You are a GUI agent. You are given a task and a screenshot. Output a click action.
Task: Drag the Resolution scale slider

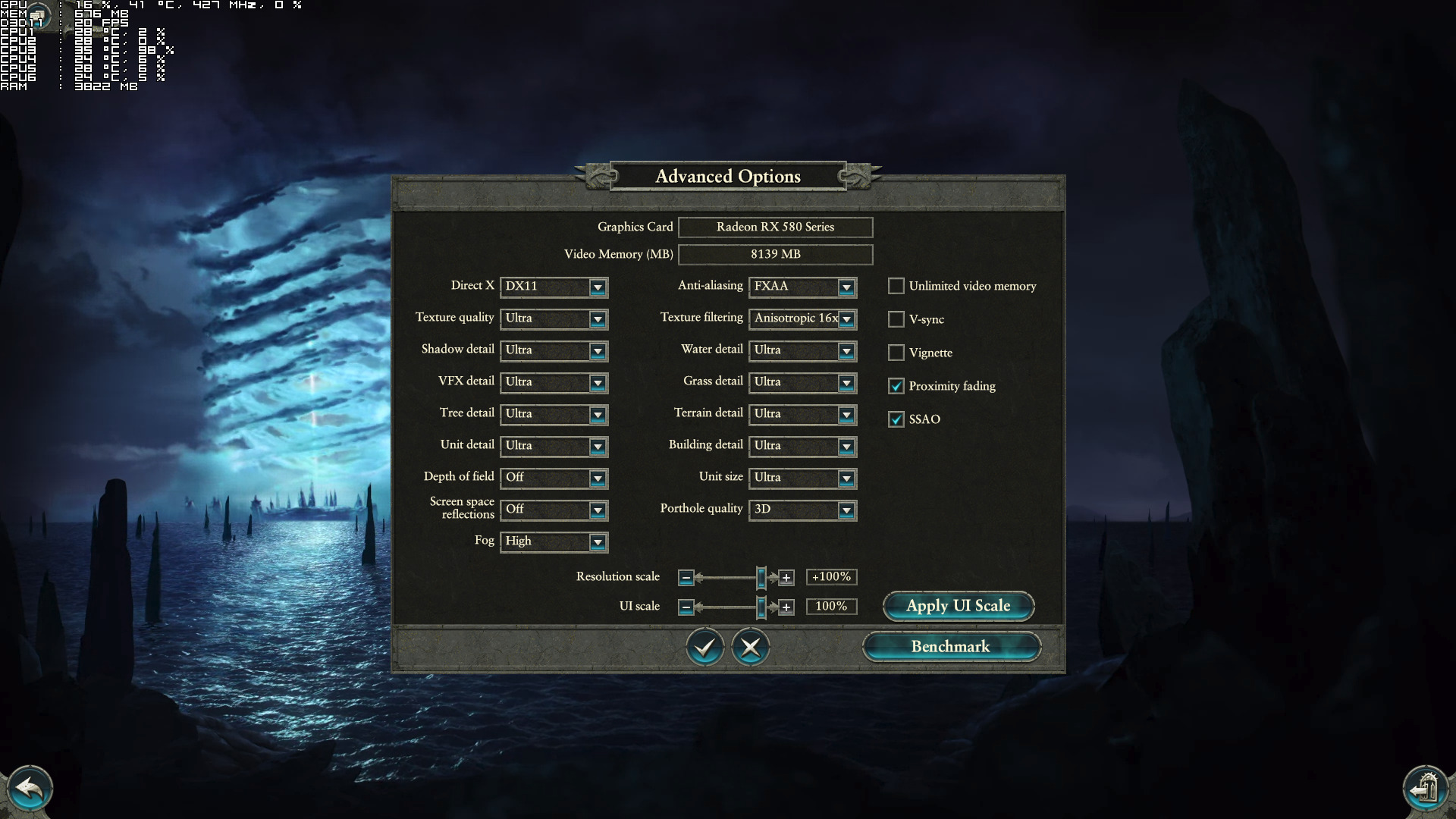pyautogui.click(x=763, y=576)
